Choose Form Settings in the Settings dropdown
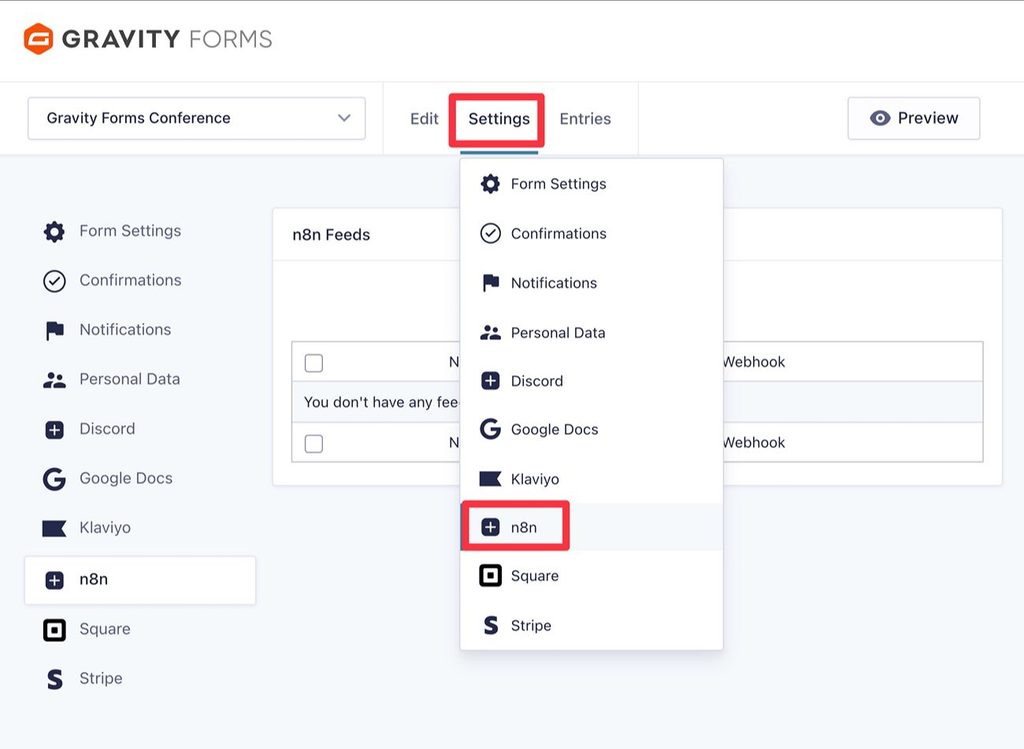1024x749 pixels. coord(592,183)
